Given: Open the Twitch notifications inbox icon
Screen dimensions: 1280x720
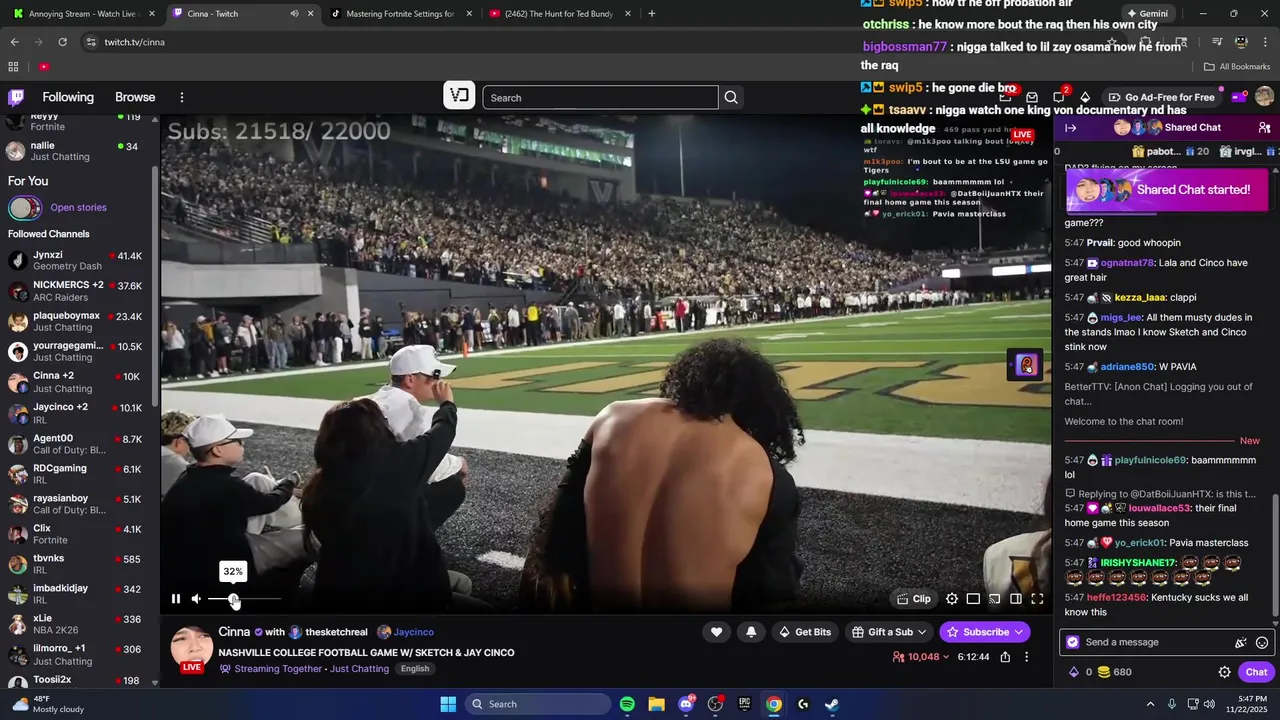Looking at the screenshot, I should click(1032, 97).
